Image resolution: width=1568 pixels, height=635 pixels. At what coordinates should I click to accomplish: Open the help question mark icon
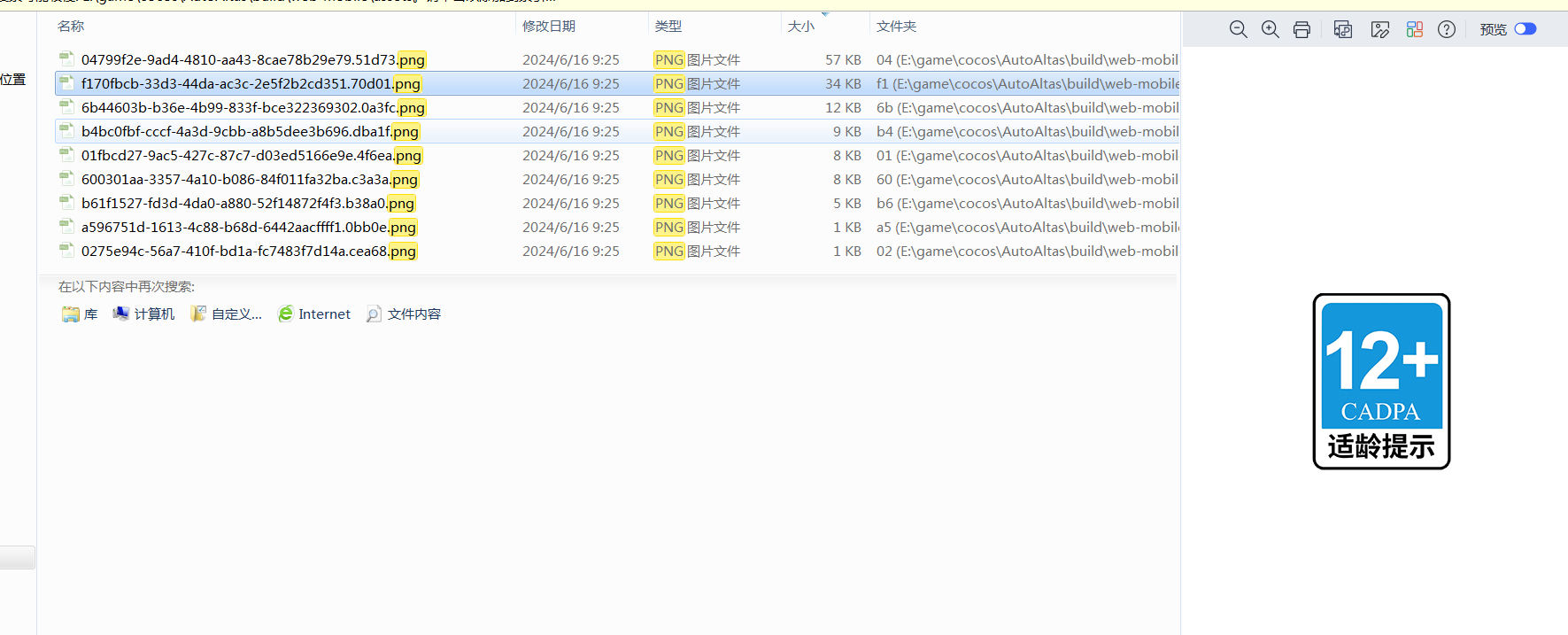1447,29
